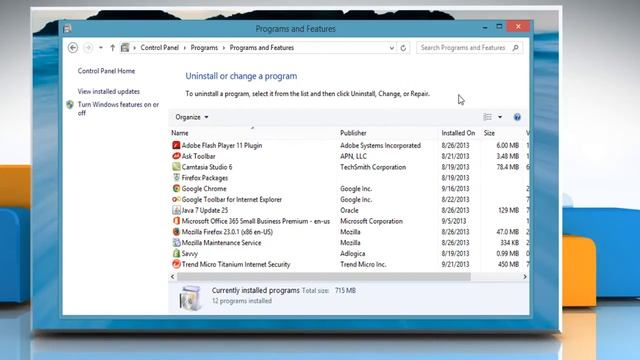Minimize the Programs and Features window

[485, 27]
